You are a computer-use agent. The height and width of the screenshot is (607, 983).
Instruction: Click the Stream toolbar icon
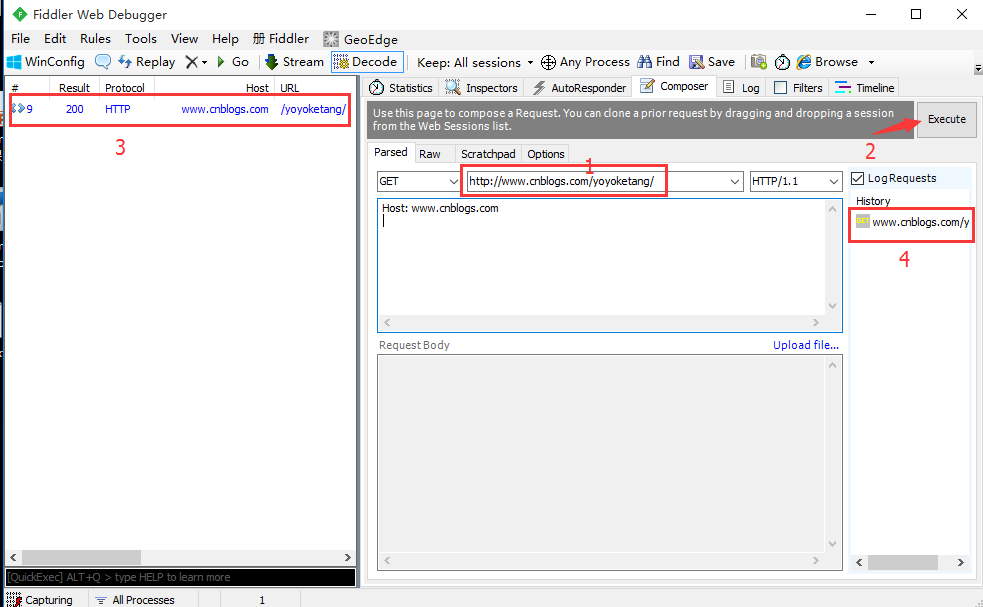295,61
